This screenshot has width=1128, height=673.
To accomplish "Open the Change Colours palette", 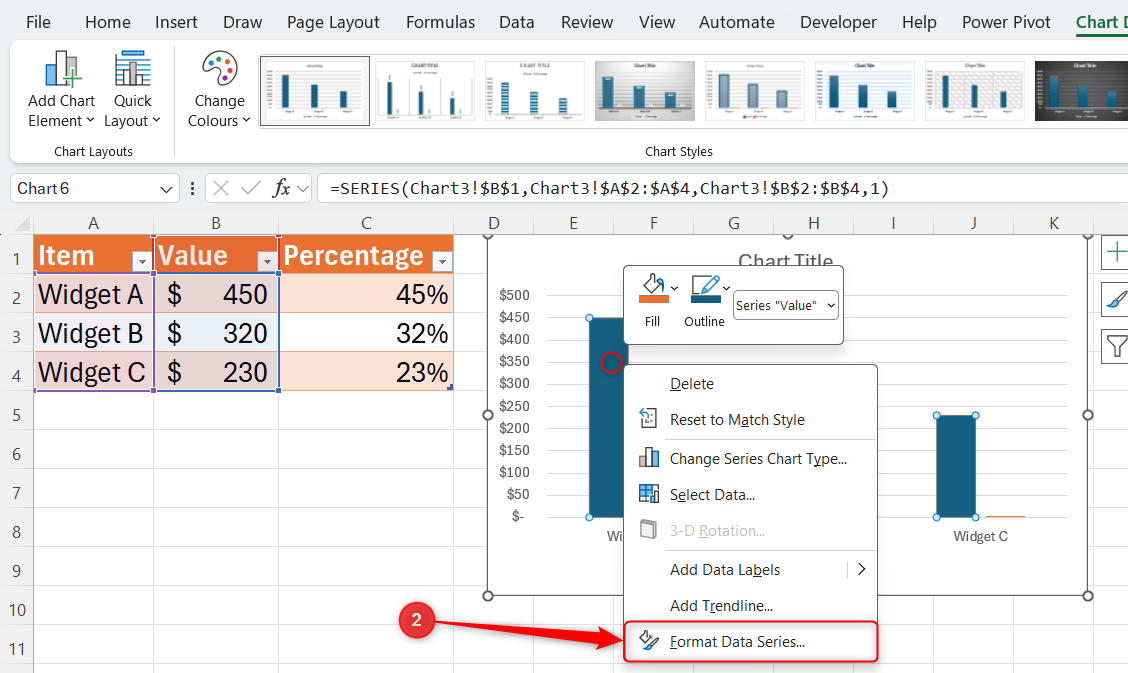I will pyautogui.click(x=219, y=89).
